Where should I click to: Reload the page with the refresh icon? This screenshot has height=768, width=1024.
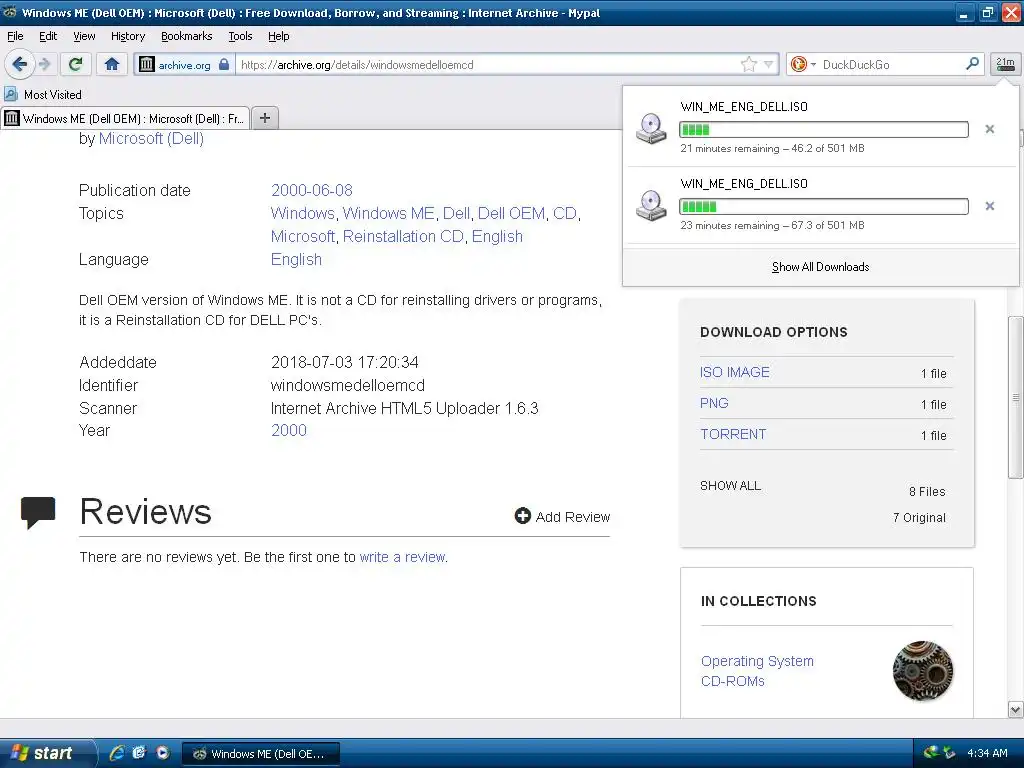tap(76, 64)
